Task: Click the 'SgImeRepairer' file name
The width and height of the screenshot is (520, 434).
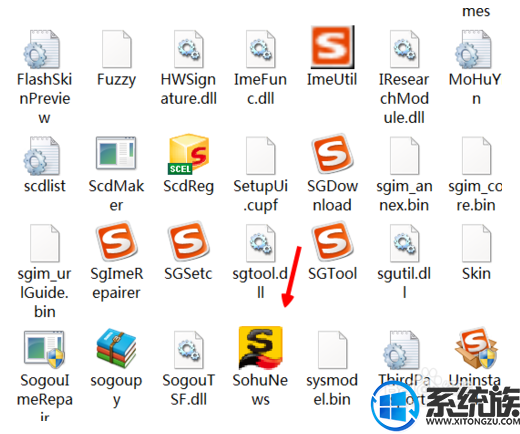Action: tap(116, 283)
